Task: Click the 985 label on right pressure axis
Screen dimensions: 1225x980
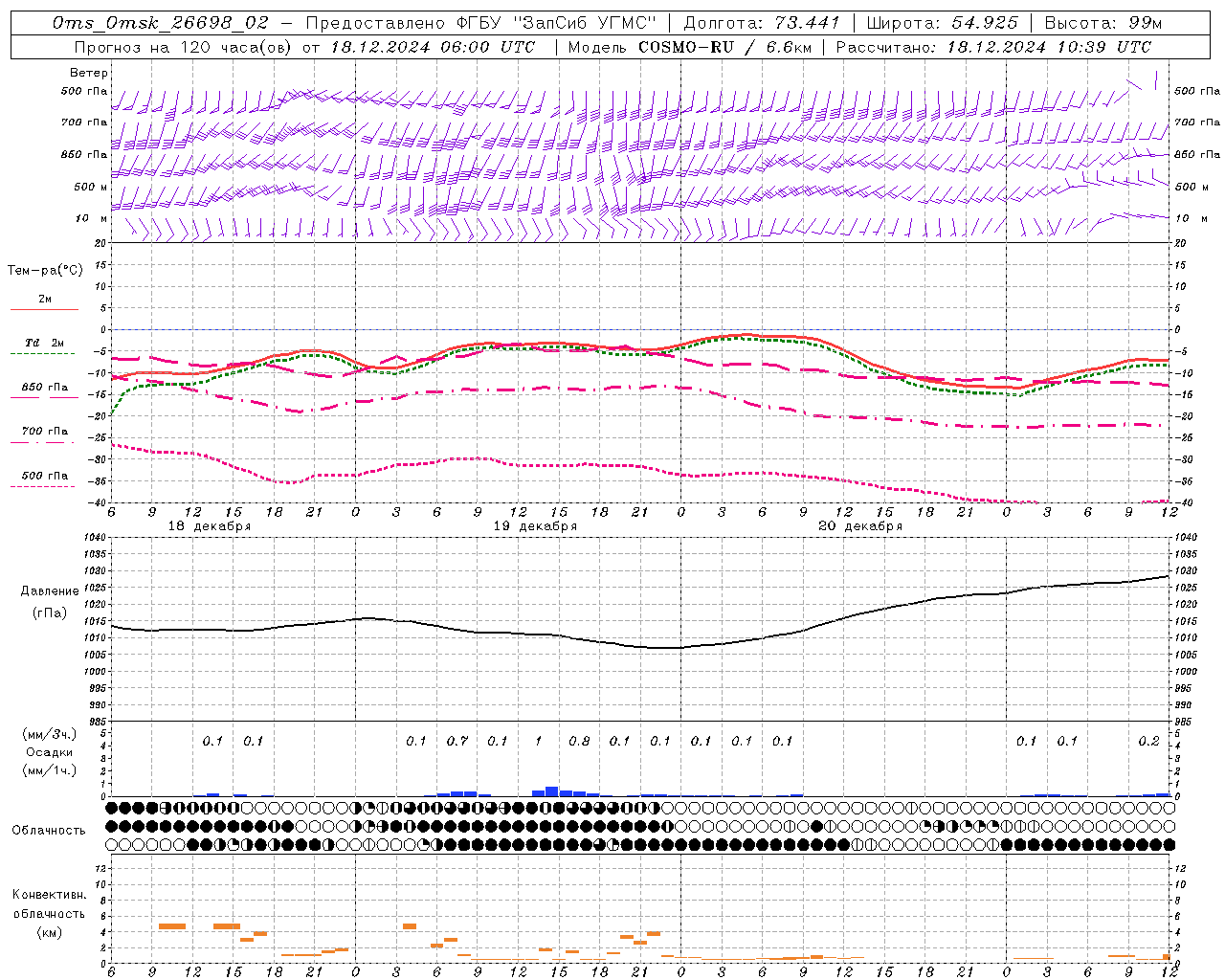Action: [1185, 722]
